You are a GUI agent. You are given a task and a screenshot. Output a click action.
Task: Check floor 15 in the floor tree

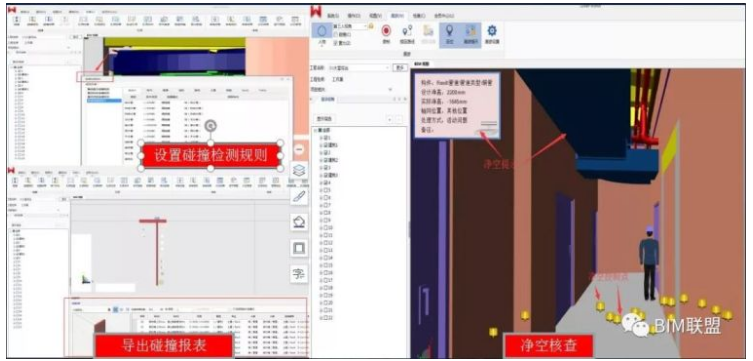click(326, 265)
